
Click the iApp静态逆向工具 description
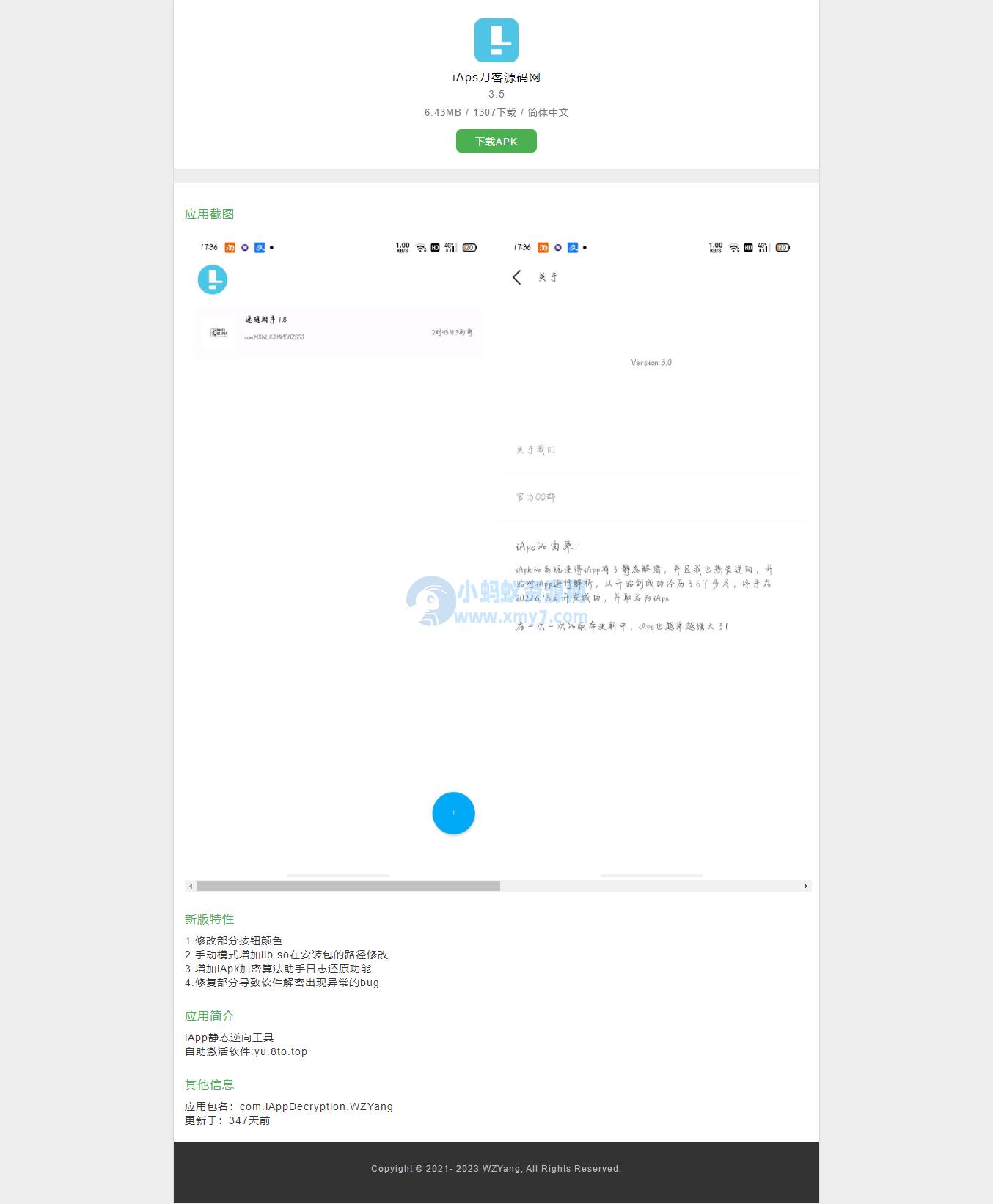coord(229,1038)
